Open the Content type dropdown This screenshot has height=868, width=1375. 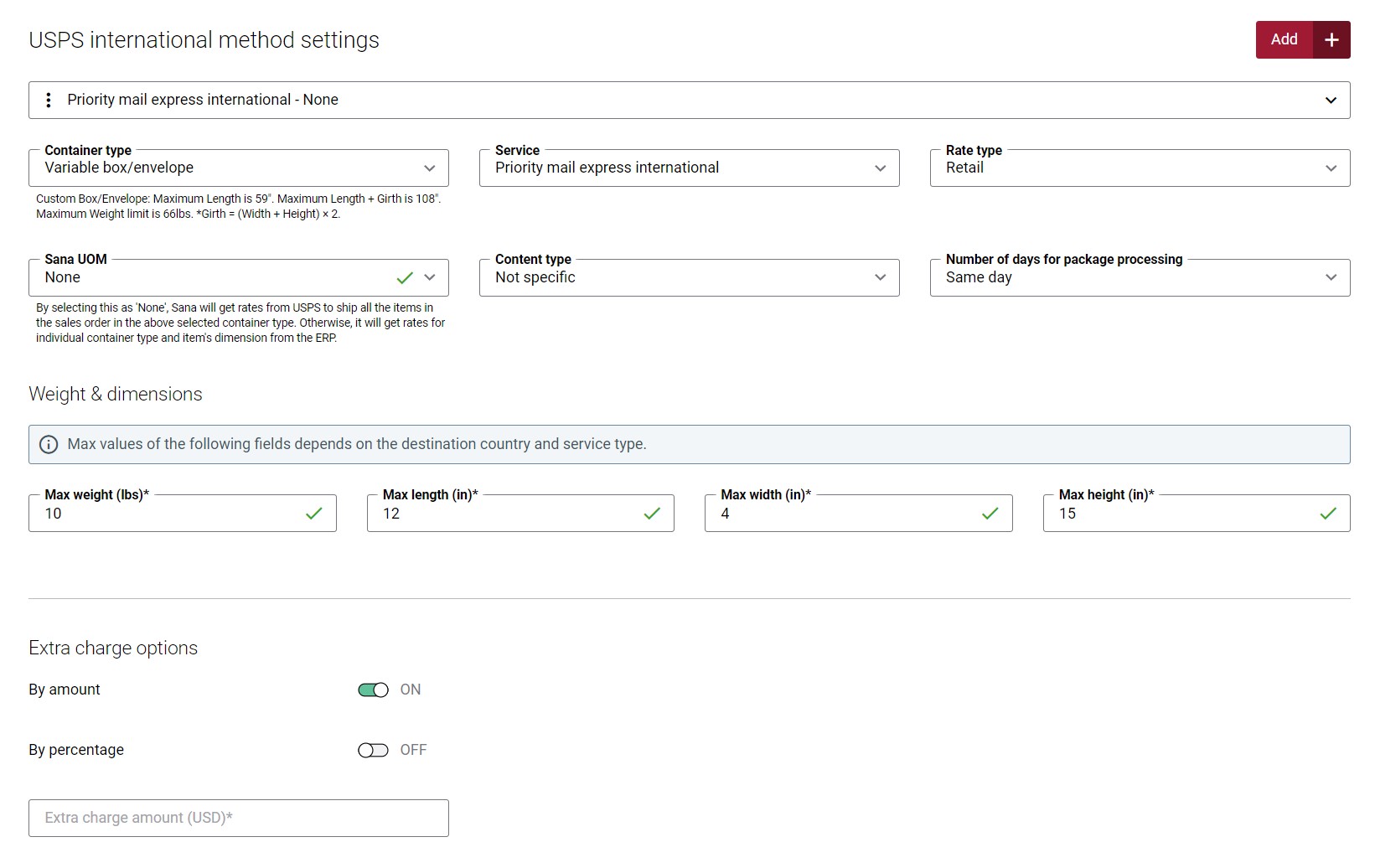click(690, 277)
